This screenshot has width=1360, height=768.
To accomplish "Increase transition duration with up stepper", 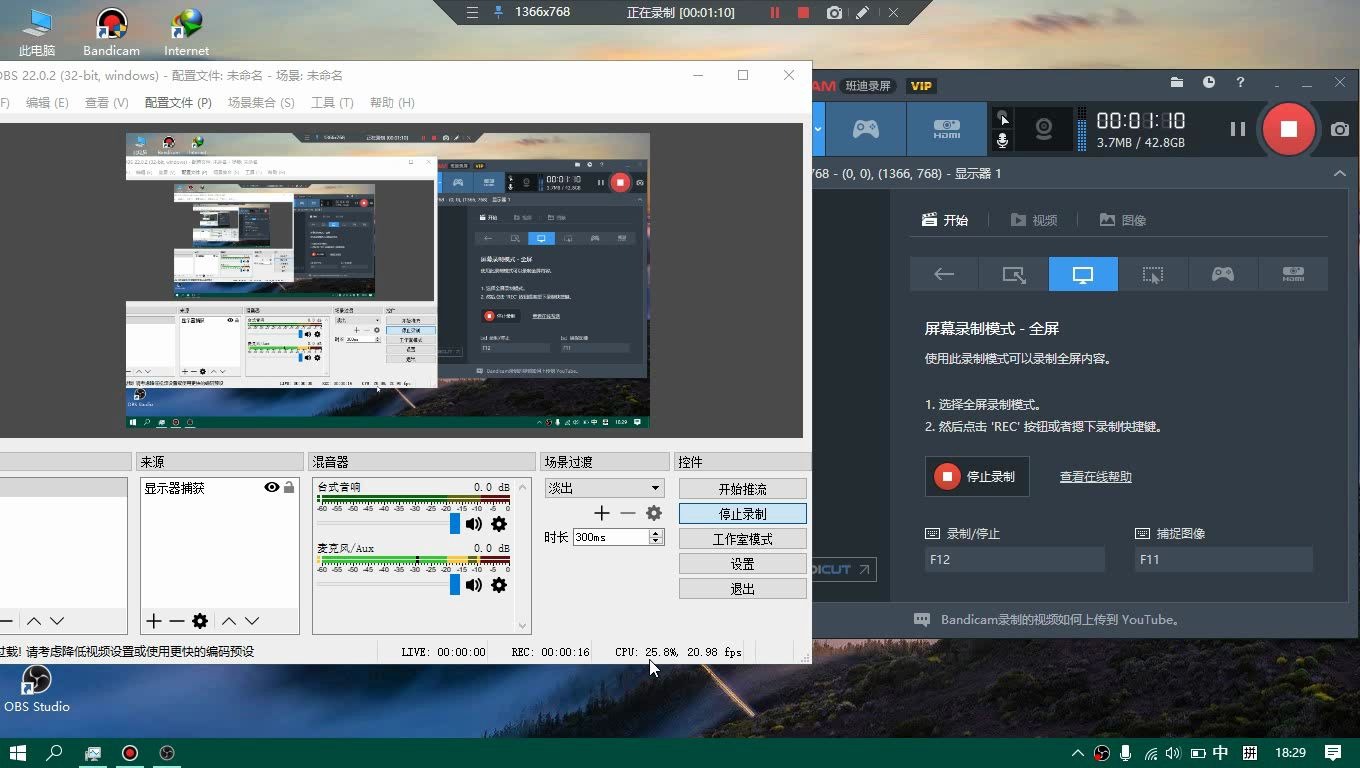I will (x=657, y=532).
